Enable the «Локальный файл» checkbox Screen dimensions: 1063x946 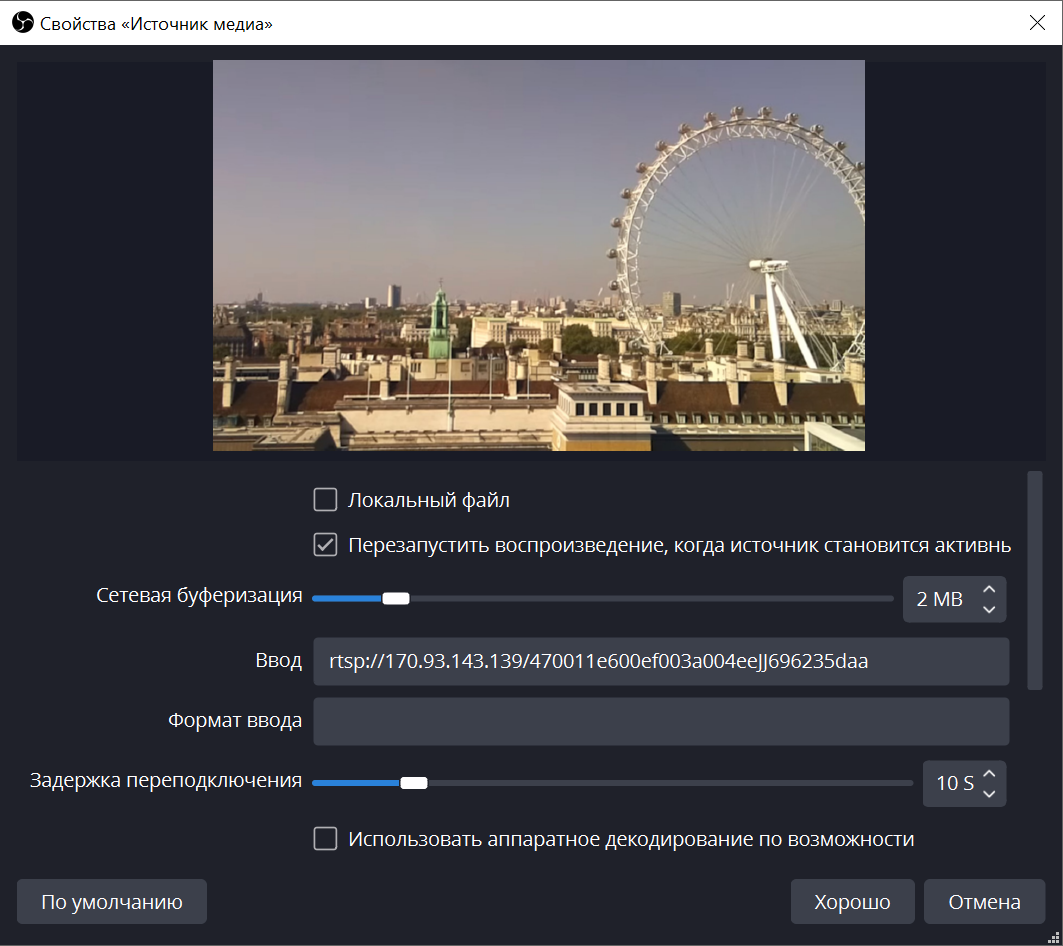[325, 500]
